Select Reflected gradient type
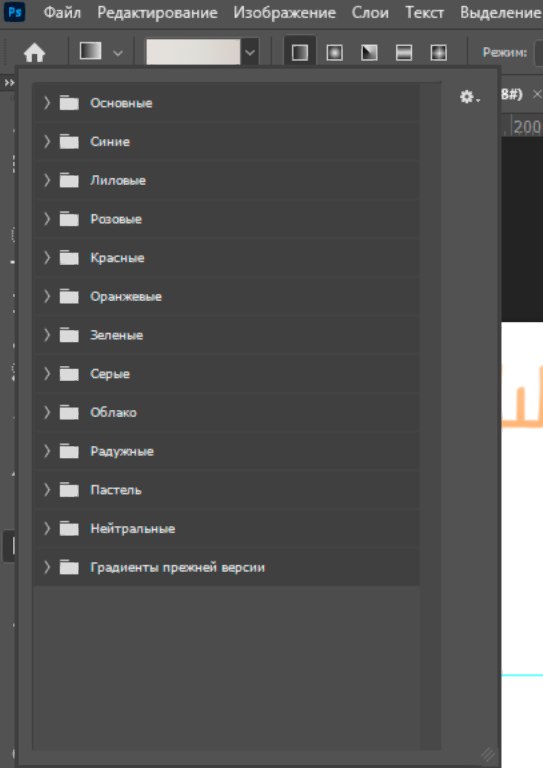 point(403,52)
